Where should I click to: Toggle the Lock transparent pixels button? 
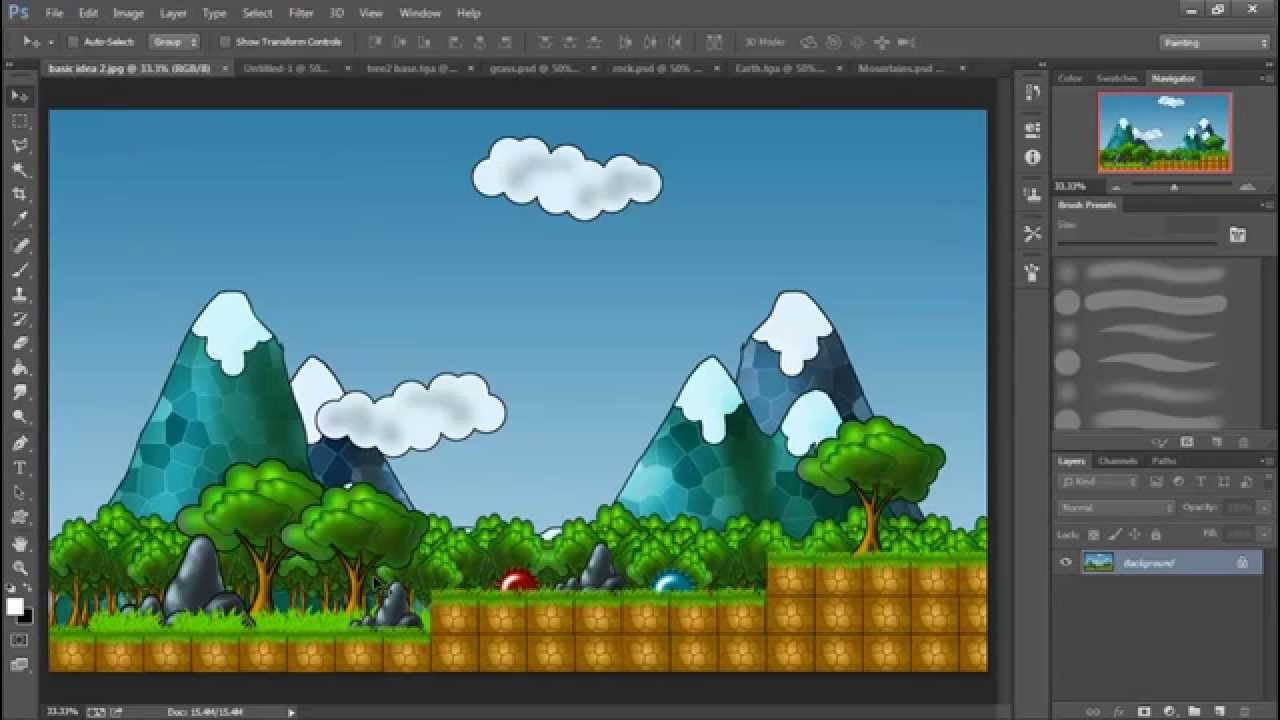click(1094, 535)
